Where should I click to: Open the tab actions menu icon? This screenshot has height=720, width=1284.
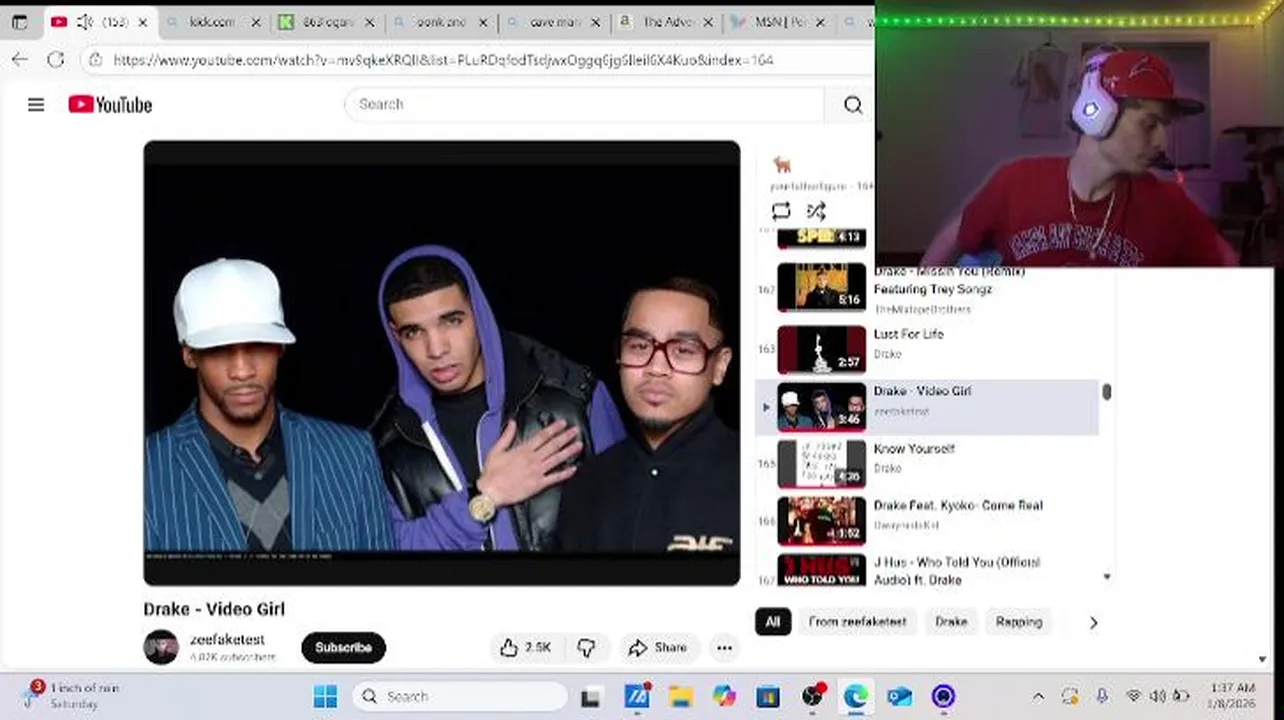pyautogui.click(x=19, y=21)
